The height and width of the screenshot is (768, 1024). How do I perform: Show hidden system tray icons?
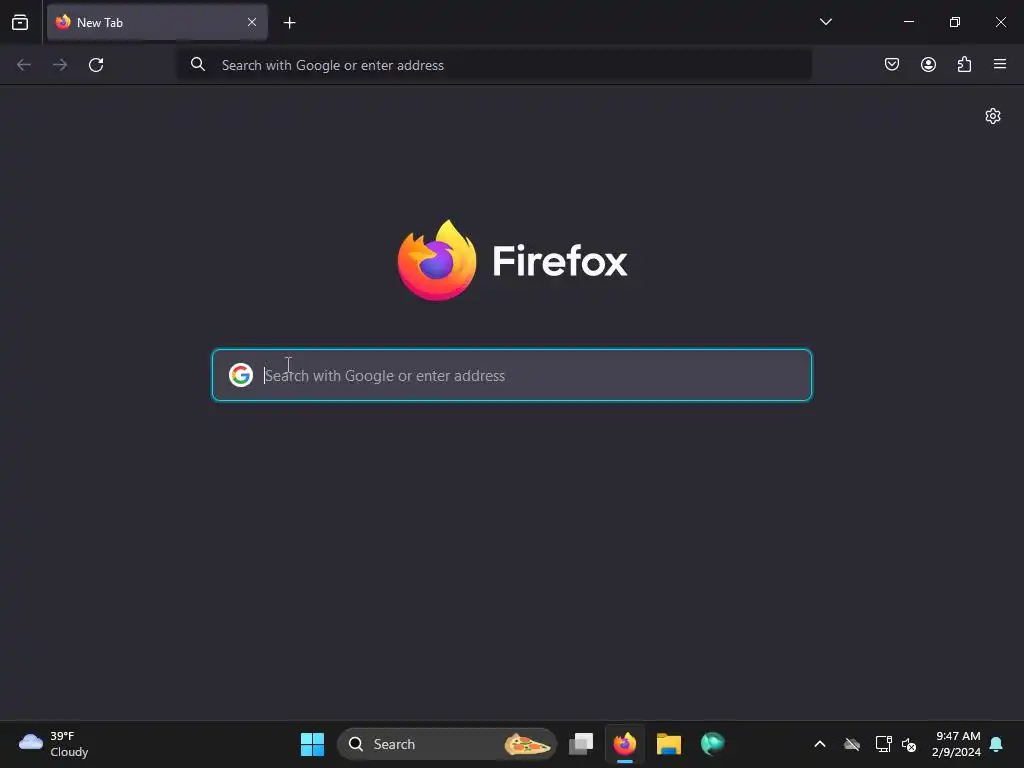pyautogui.click(x=820, y=744)
